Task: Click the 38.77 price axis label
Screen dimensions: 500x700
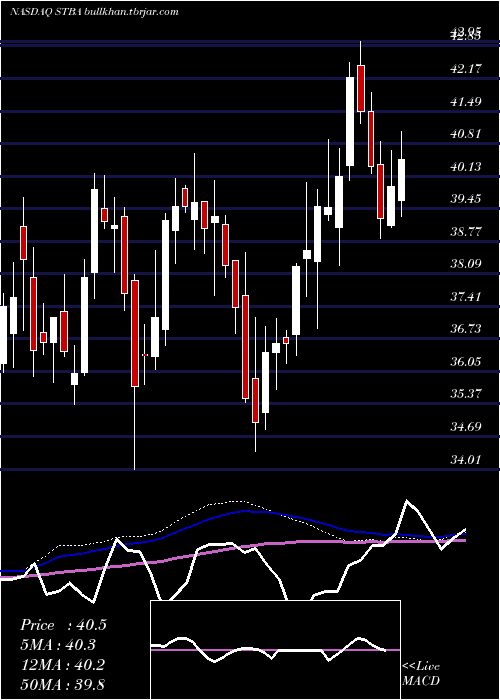Action: pos(466,231)
